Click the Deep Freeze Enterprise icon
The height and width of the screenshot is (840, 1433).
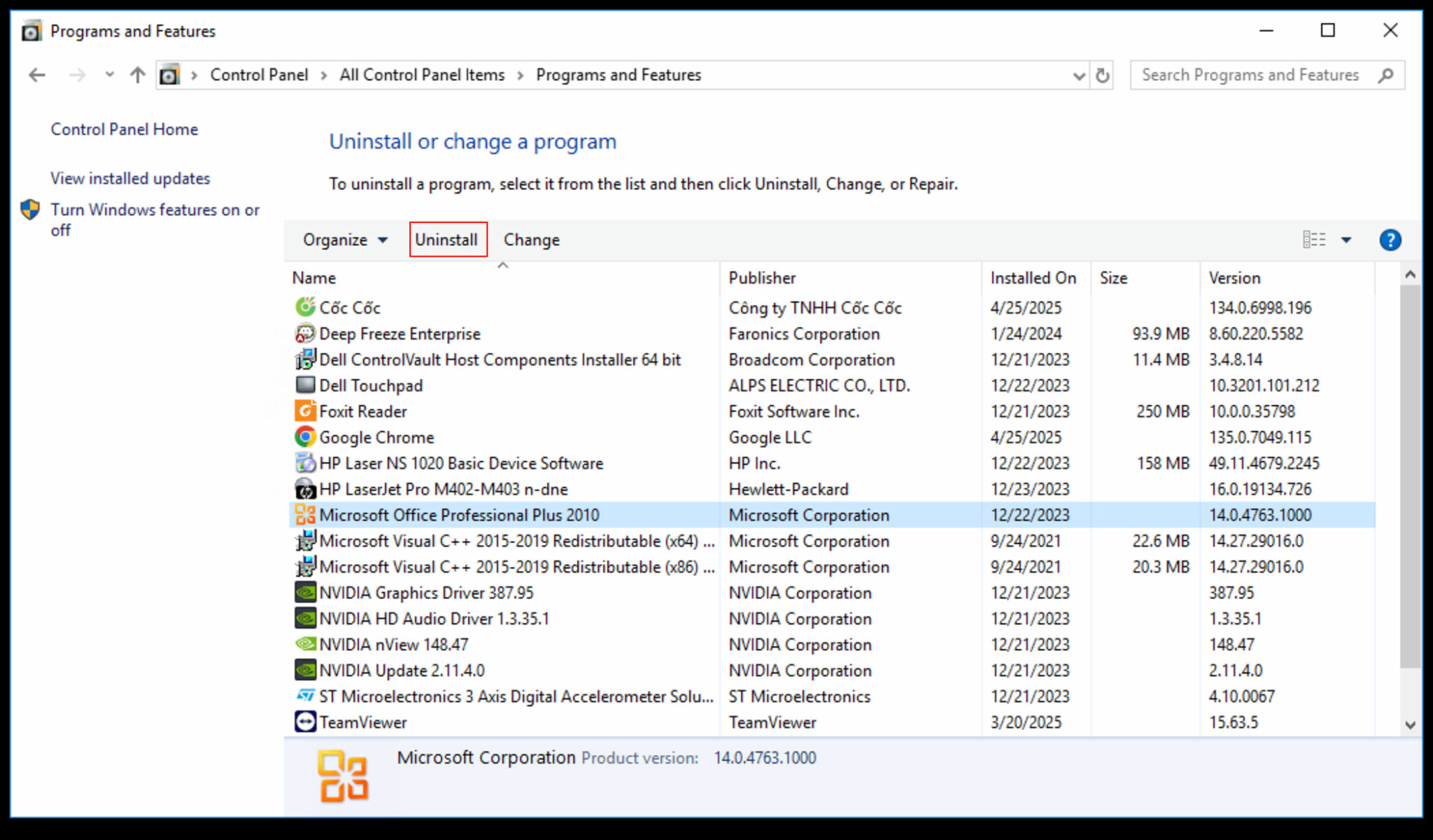305,334
